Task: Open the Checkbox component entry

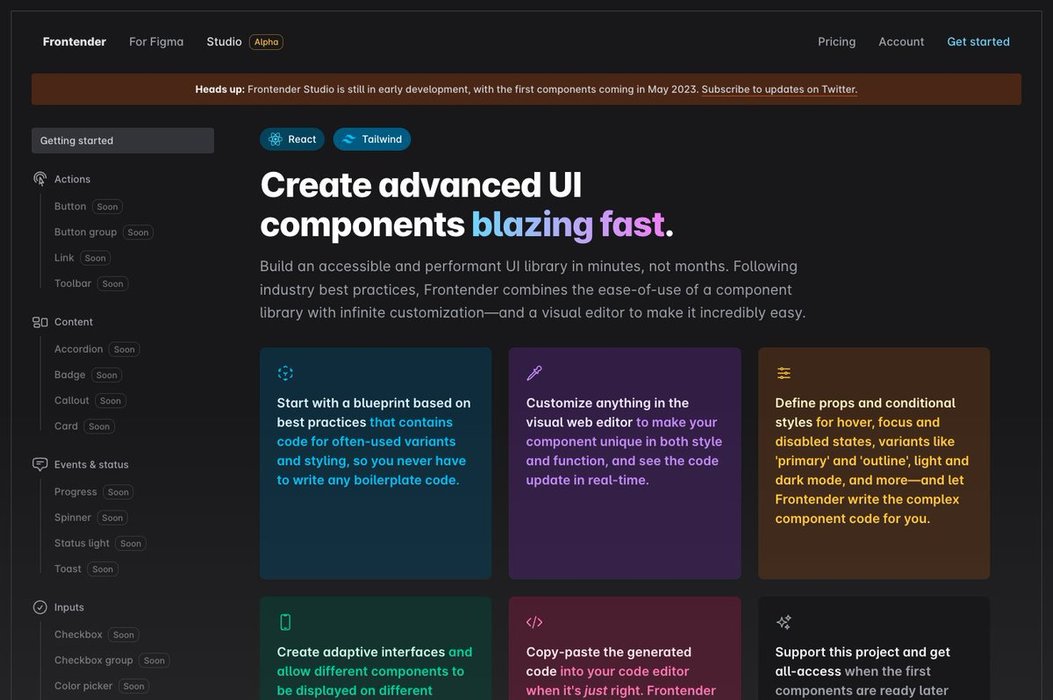Action: 79,634
